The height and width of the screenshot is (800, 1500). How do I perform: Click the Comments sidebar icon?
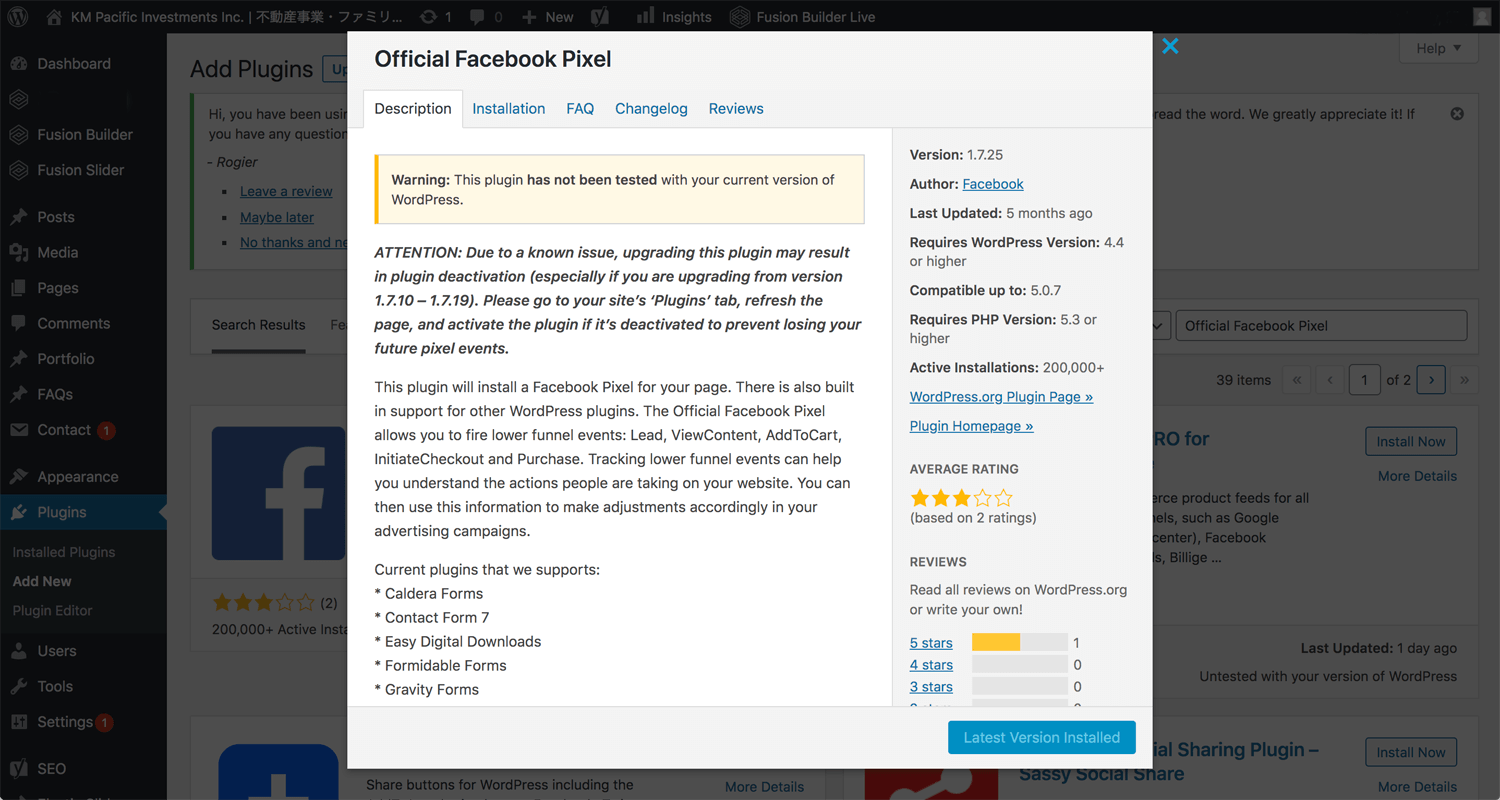click(19, 323)
